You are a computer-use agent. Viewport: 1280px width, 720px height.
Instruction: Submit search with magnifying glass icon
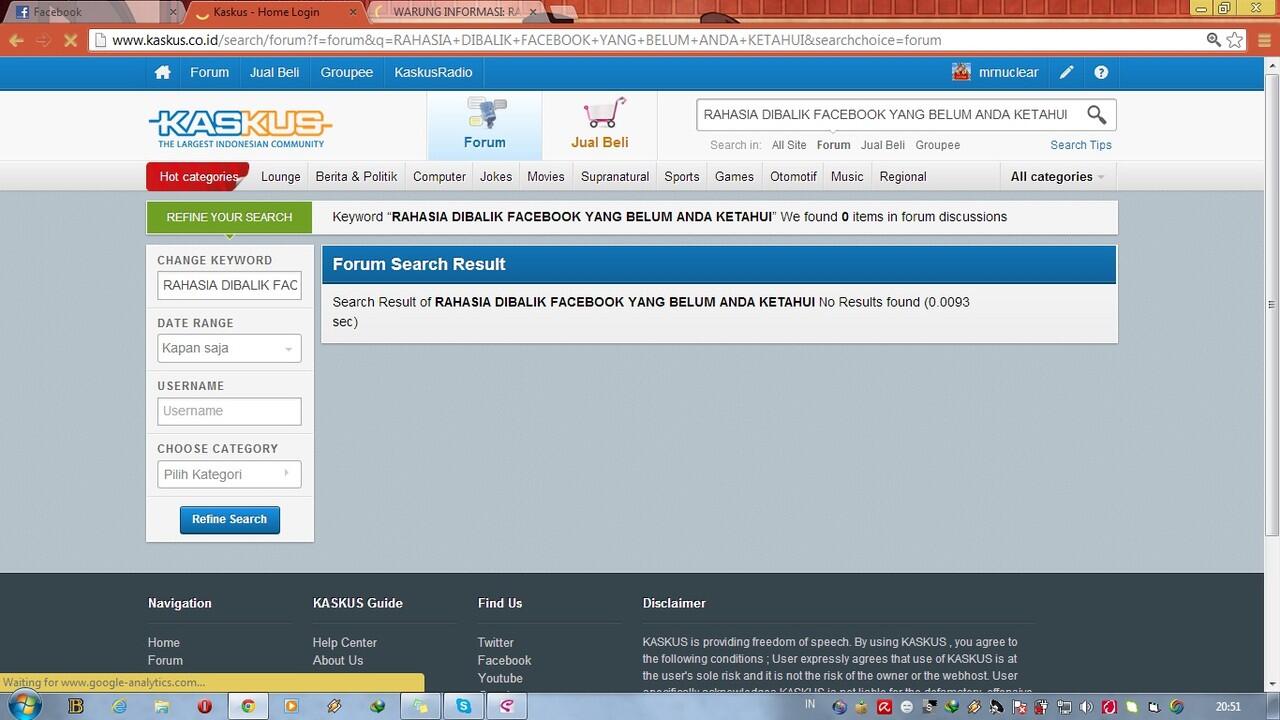pyautogui.click(x=1097, y=114)
